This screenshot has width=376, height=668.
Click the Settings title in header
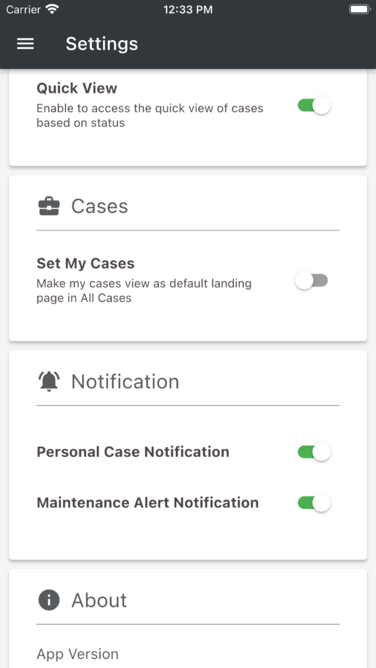pos(102,44)
